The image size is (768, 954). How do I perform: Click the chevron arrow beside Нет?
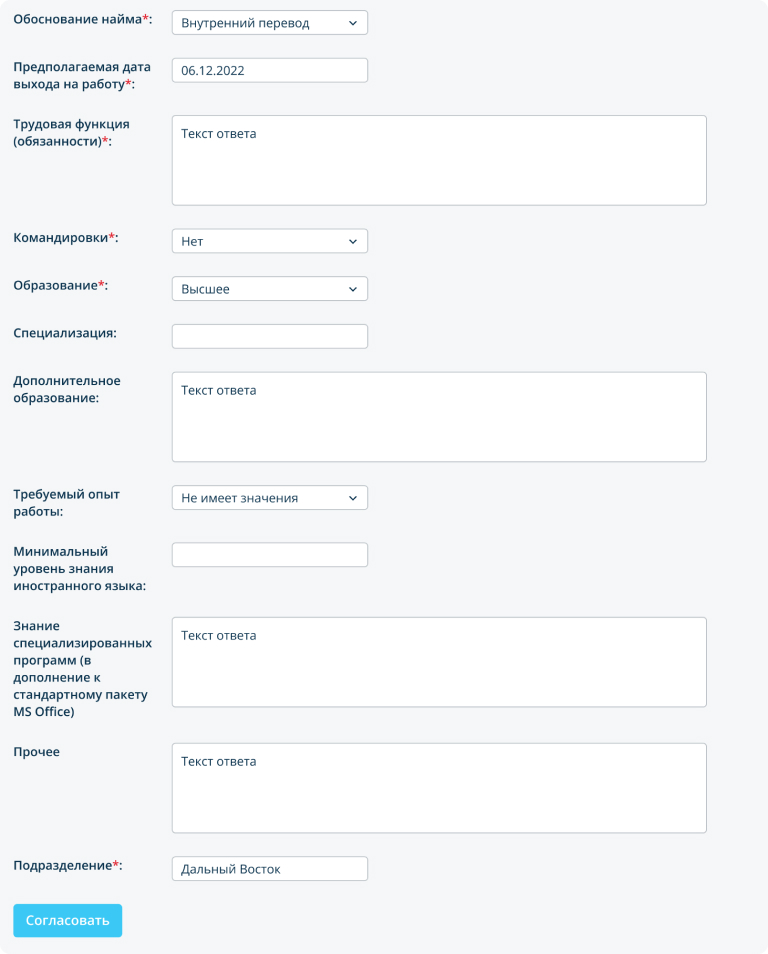coord(353,242)
